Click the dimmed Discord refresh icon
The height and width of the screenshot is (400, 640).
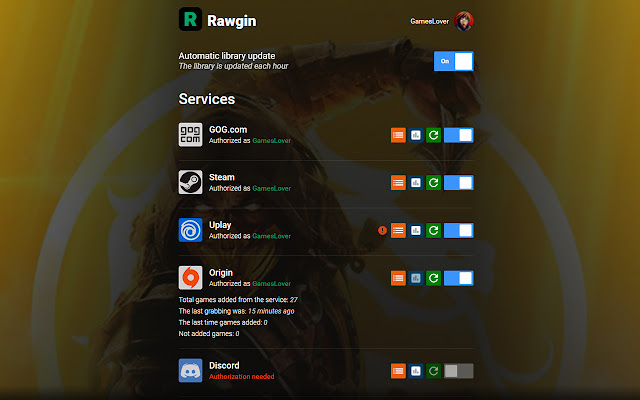[x=433, y=371]
